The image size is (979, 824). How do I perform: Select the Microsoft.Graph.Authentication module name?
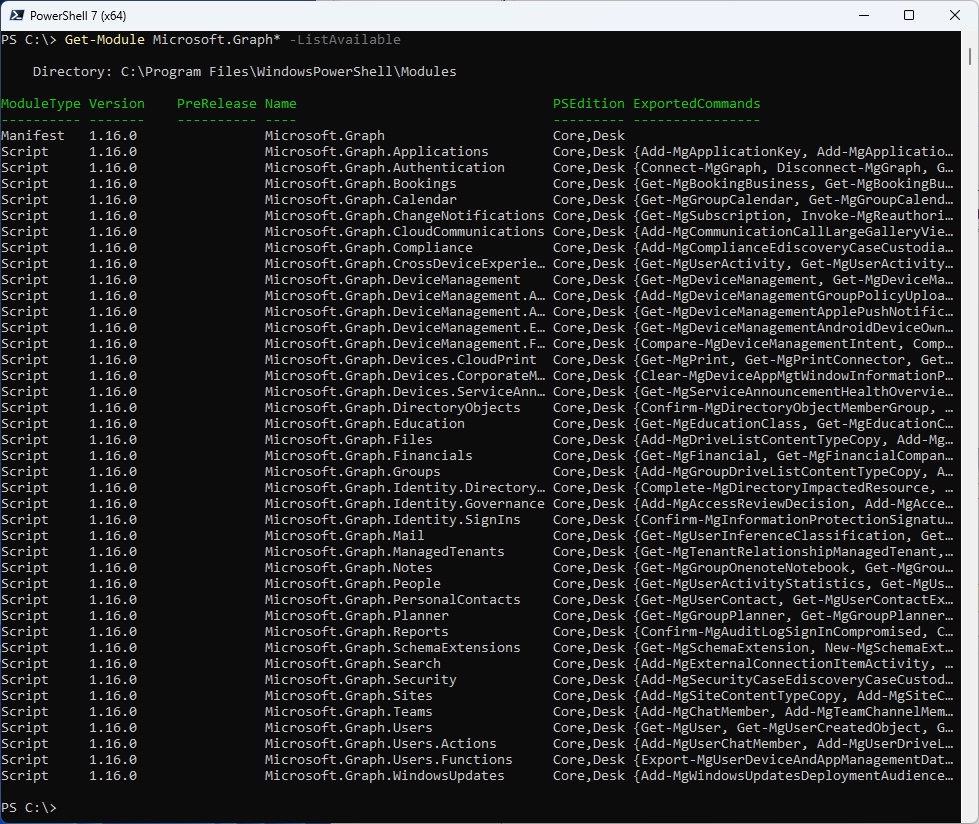tap(385, 168)
